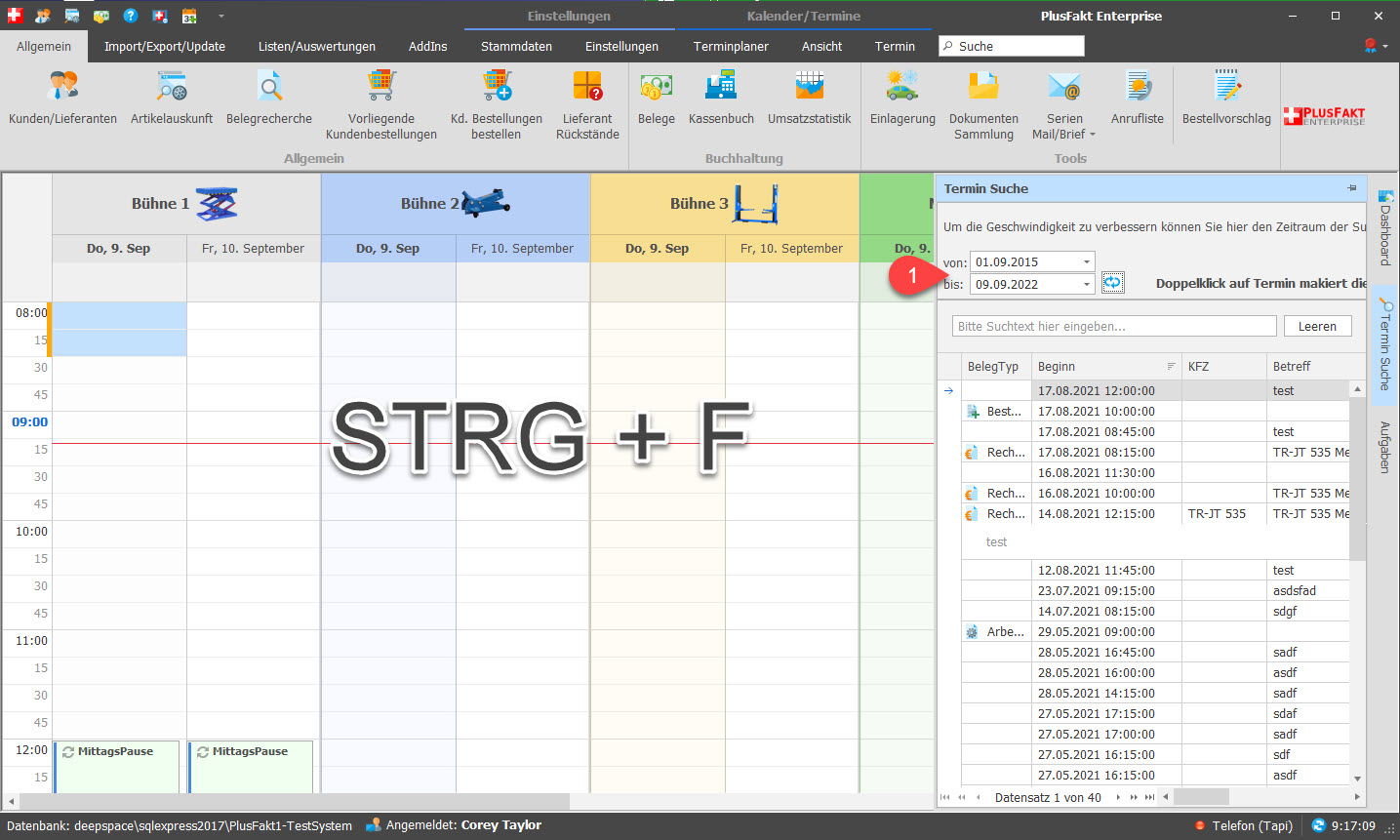Select row 29.05.2021 09:00:00
Image resolution: width=1400 pixels, height=840 pixels.
tap(1155, 631)
